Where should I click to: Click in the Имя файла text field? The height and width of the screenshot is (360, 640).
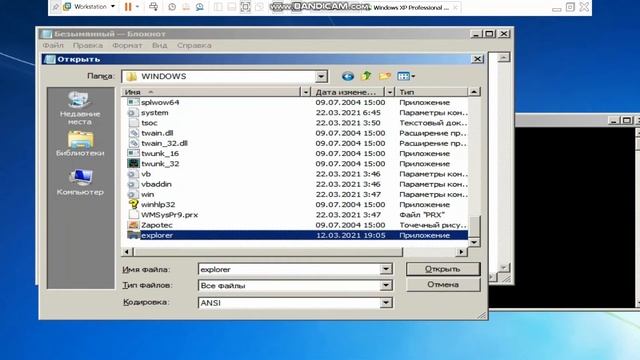(289, 269)
